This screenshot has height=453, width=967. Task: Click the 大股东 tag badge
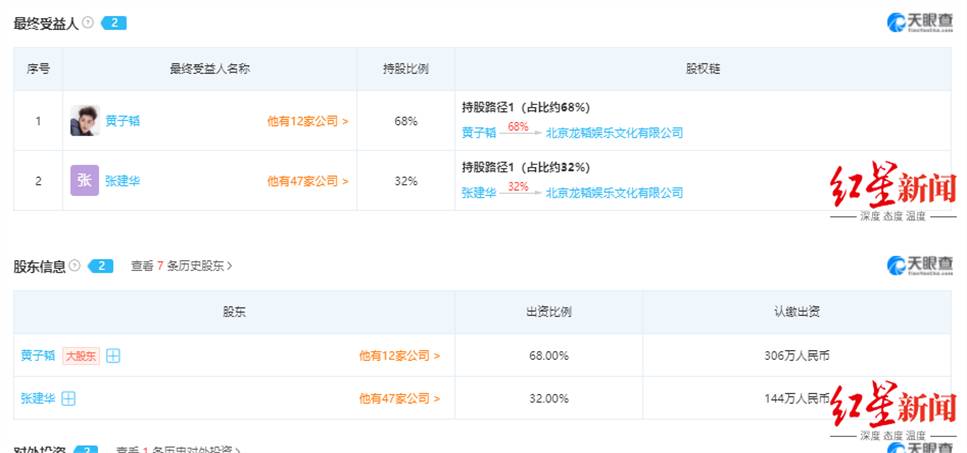81,356
